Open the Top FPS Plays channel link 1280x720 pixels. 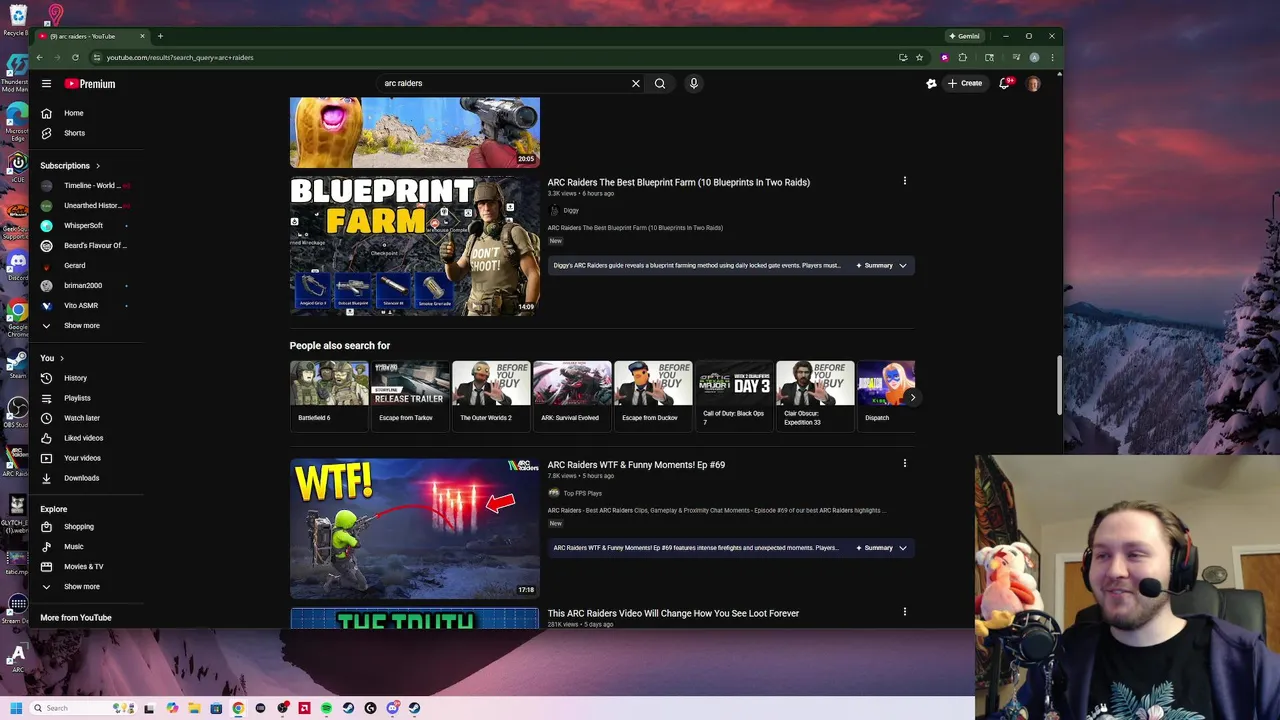click(x=582, y=493)
